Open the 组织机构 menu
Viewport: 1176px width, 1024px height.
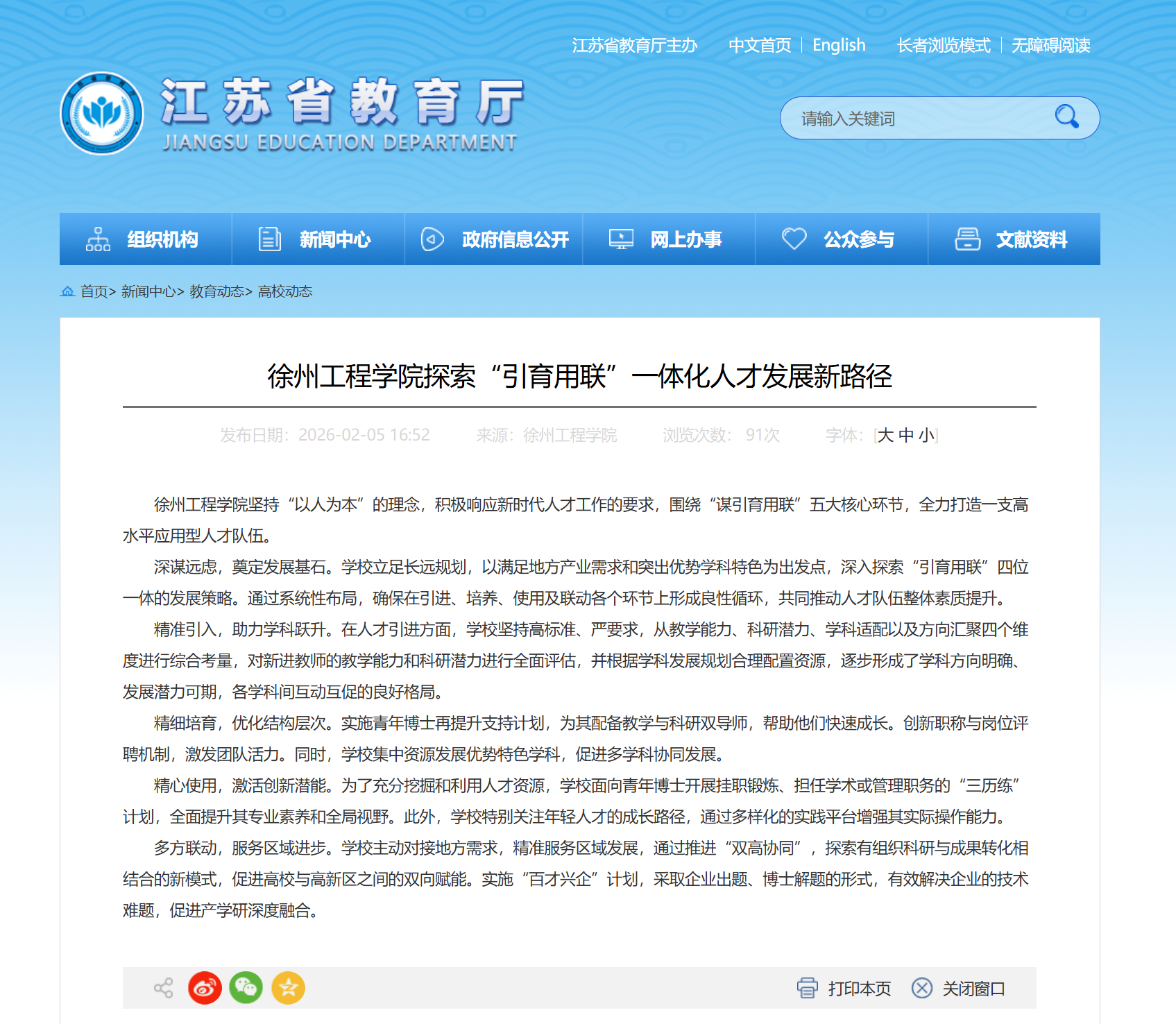pos(146,239)
